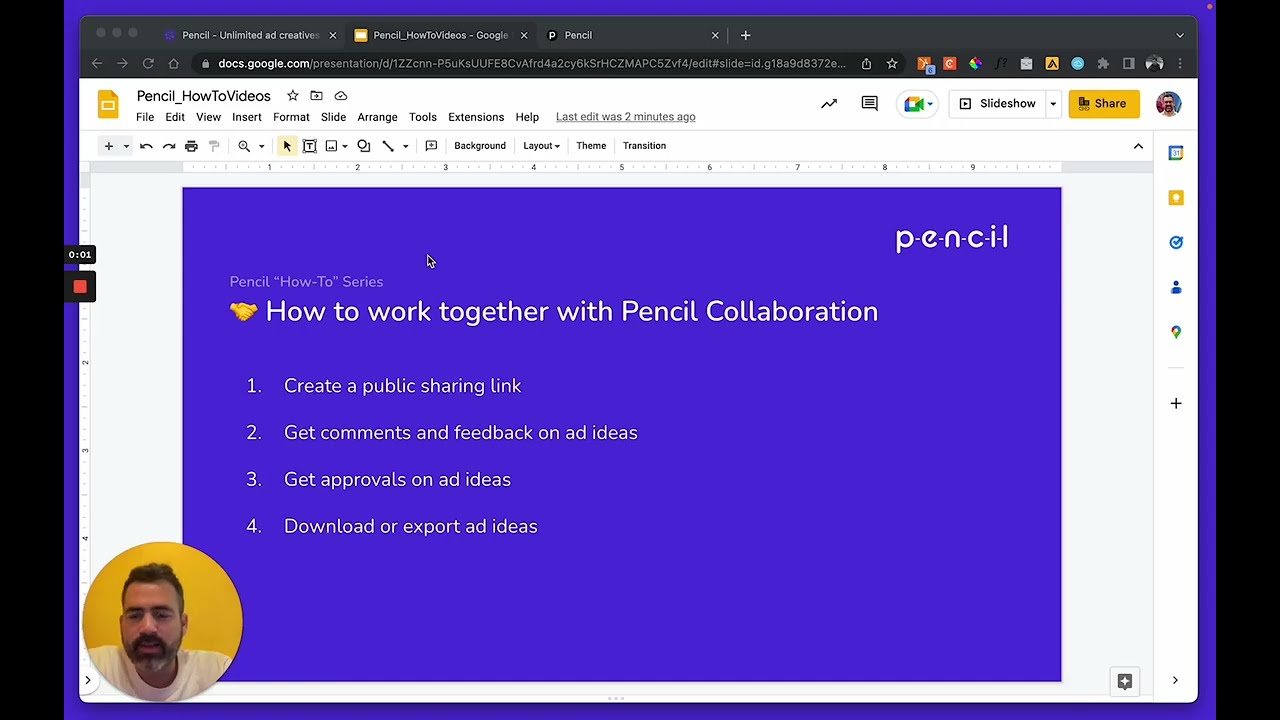Add a comment with toolbar icon
This screenshot has width=1280, height=720.
tap(431, 146)
